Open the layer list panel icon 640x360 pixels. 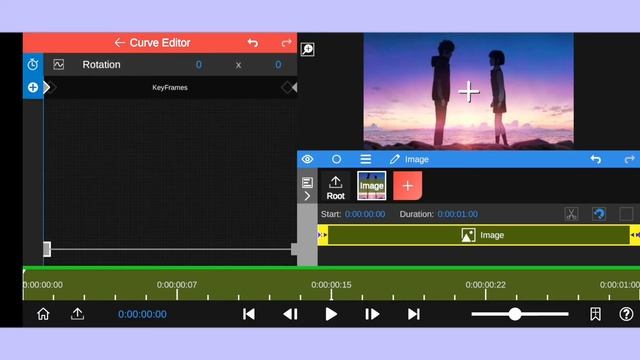click(307, 182)
